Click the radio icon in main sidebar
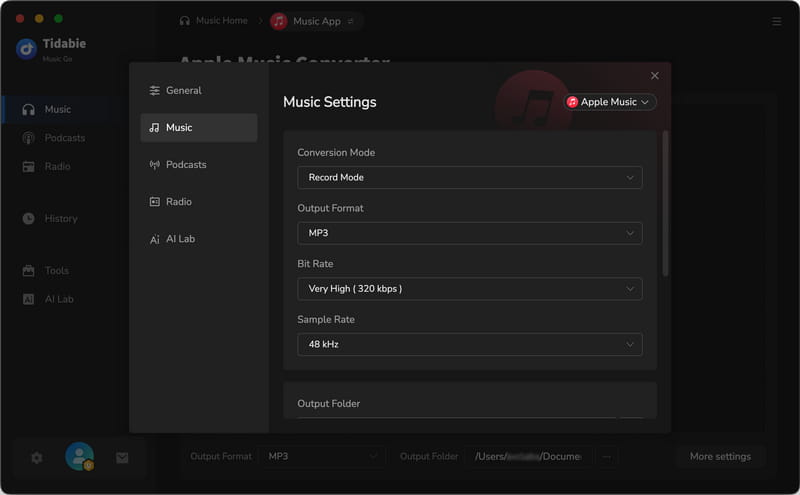Screen dimensions: 800x495 point(29,166)
